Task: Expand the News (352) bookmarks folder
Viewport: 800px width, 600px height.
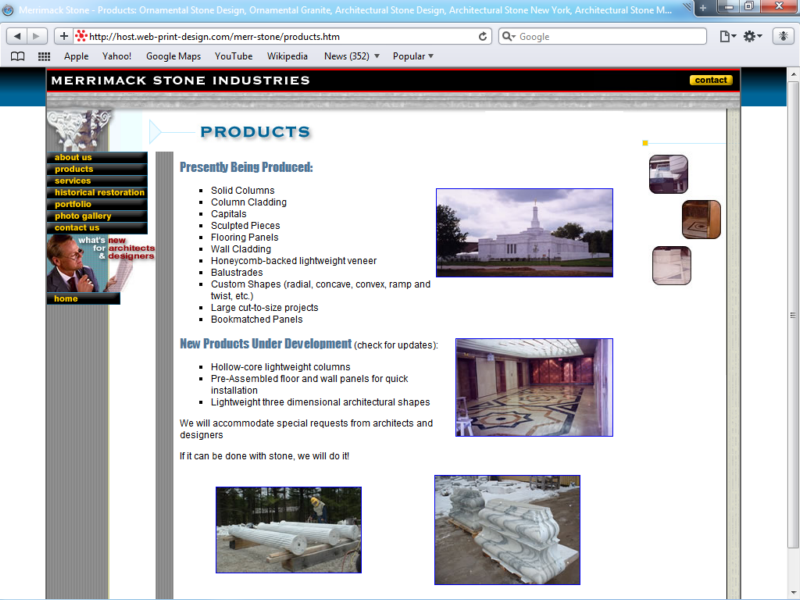Action: 352,56
